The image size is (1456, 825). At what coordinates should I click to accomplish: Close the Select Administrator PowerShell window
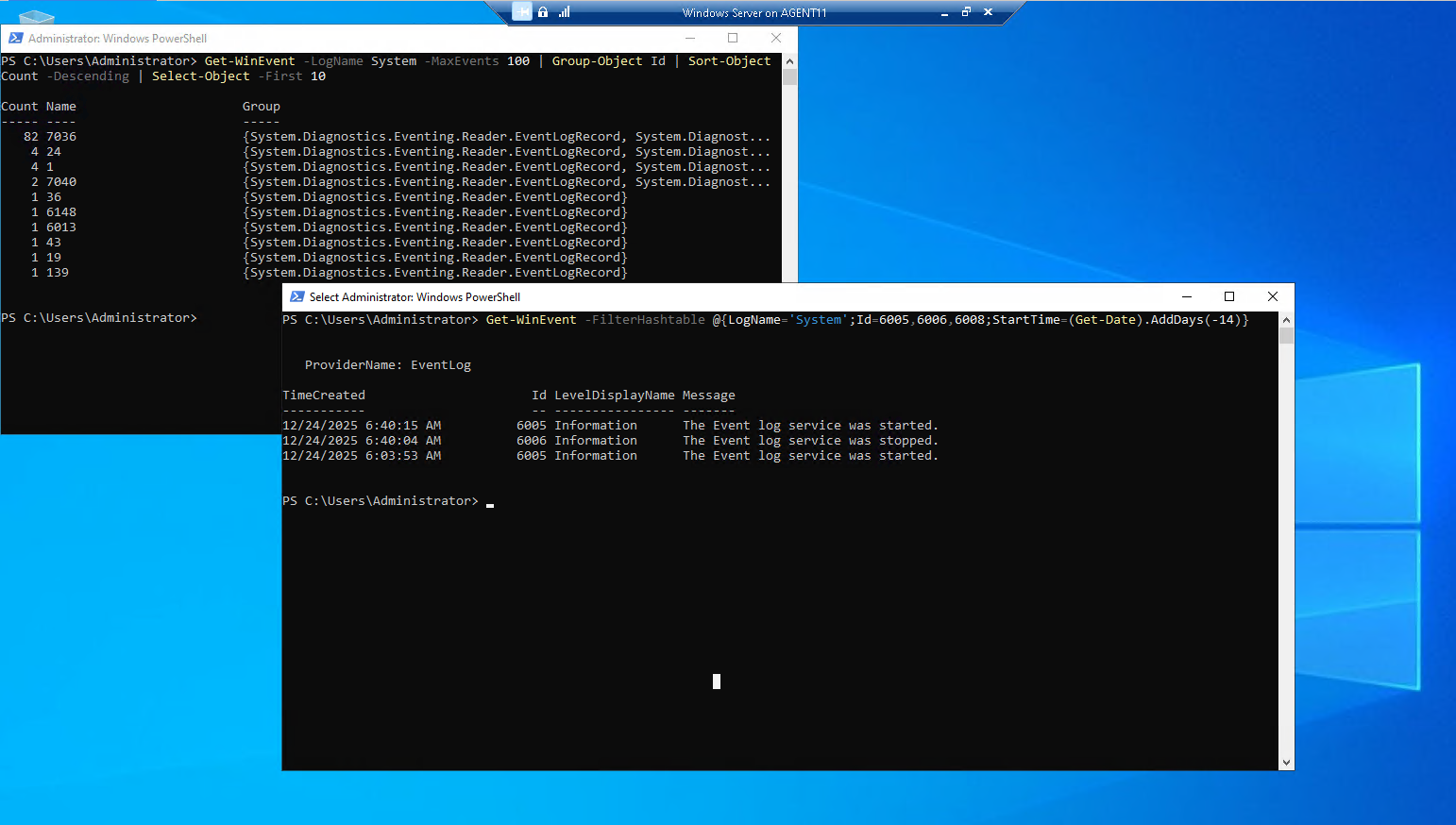click(x=1273, y=296)
